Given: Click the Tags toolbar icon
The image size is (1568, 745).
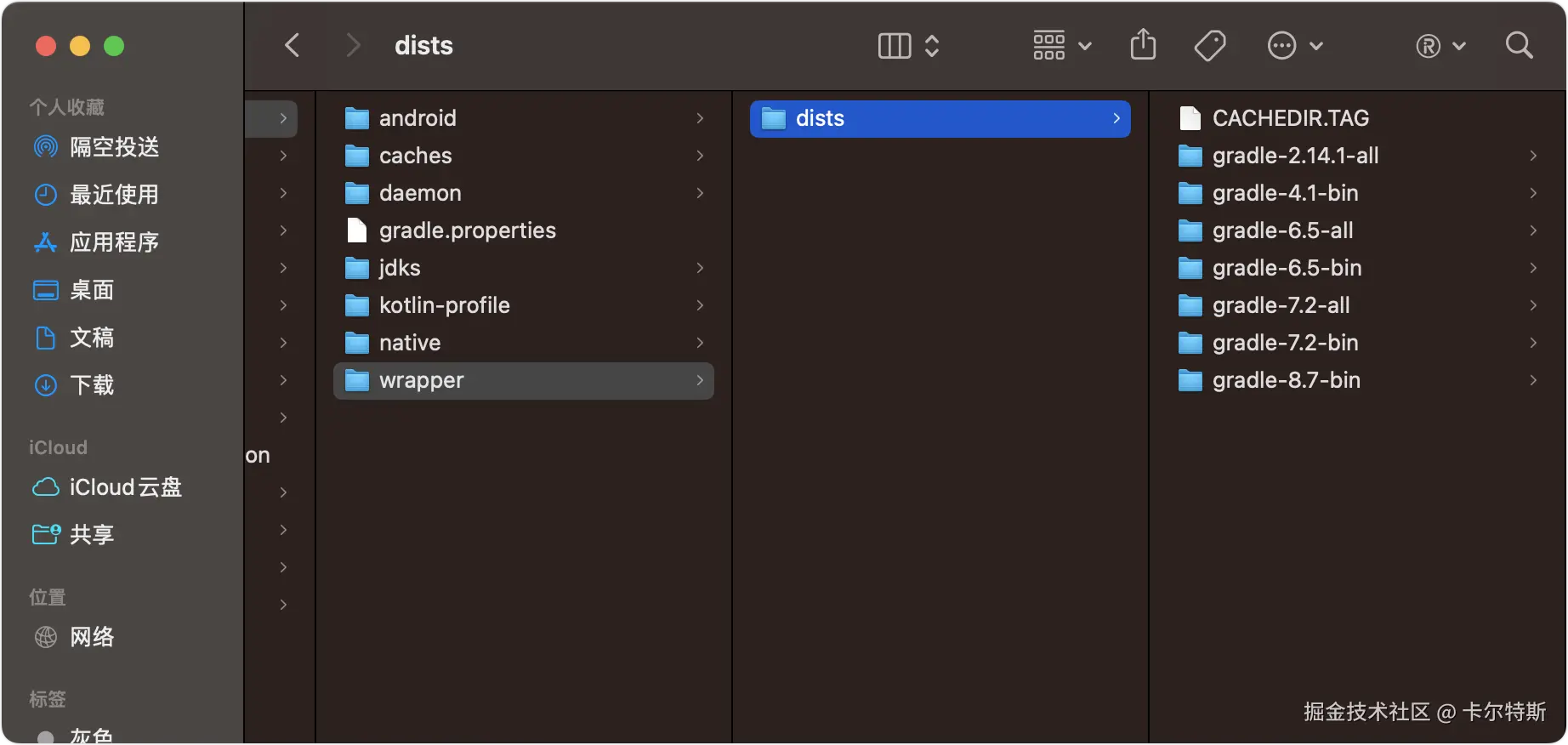Looking at the screenshot, I should pyautogui.click(x=1209, y=45).
